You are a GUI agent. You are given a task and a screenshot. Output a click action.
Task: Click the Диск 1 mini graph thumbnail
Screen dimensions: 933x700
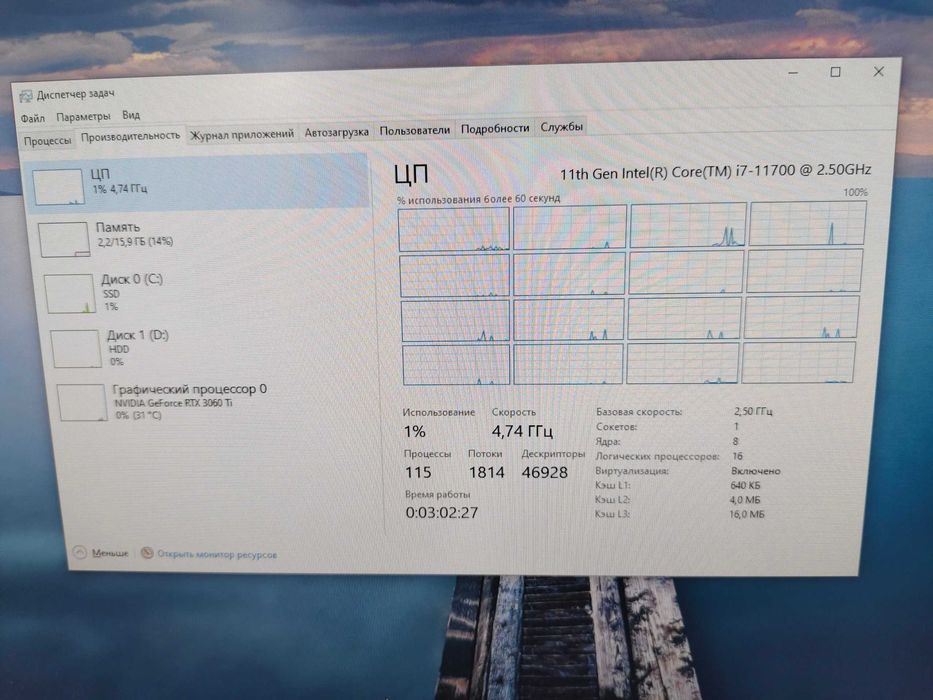coord(76,349)
